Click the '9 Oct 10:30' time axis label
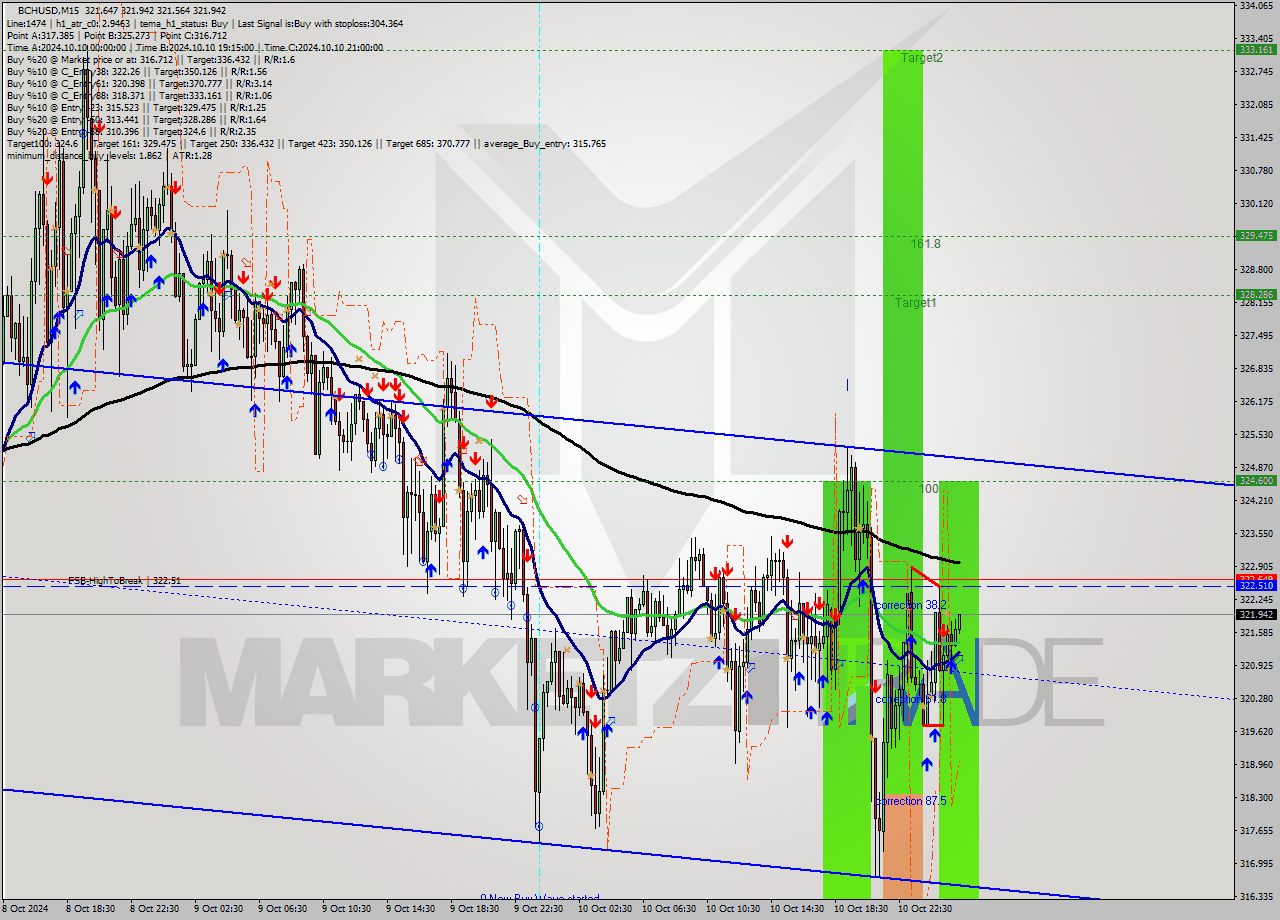Image resolution: width=1280 pixels, height=920 pixels. click(x=346, y=909)
